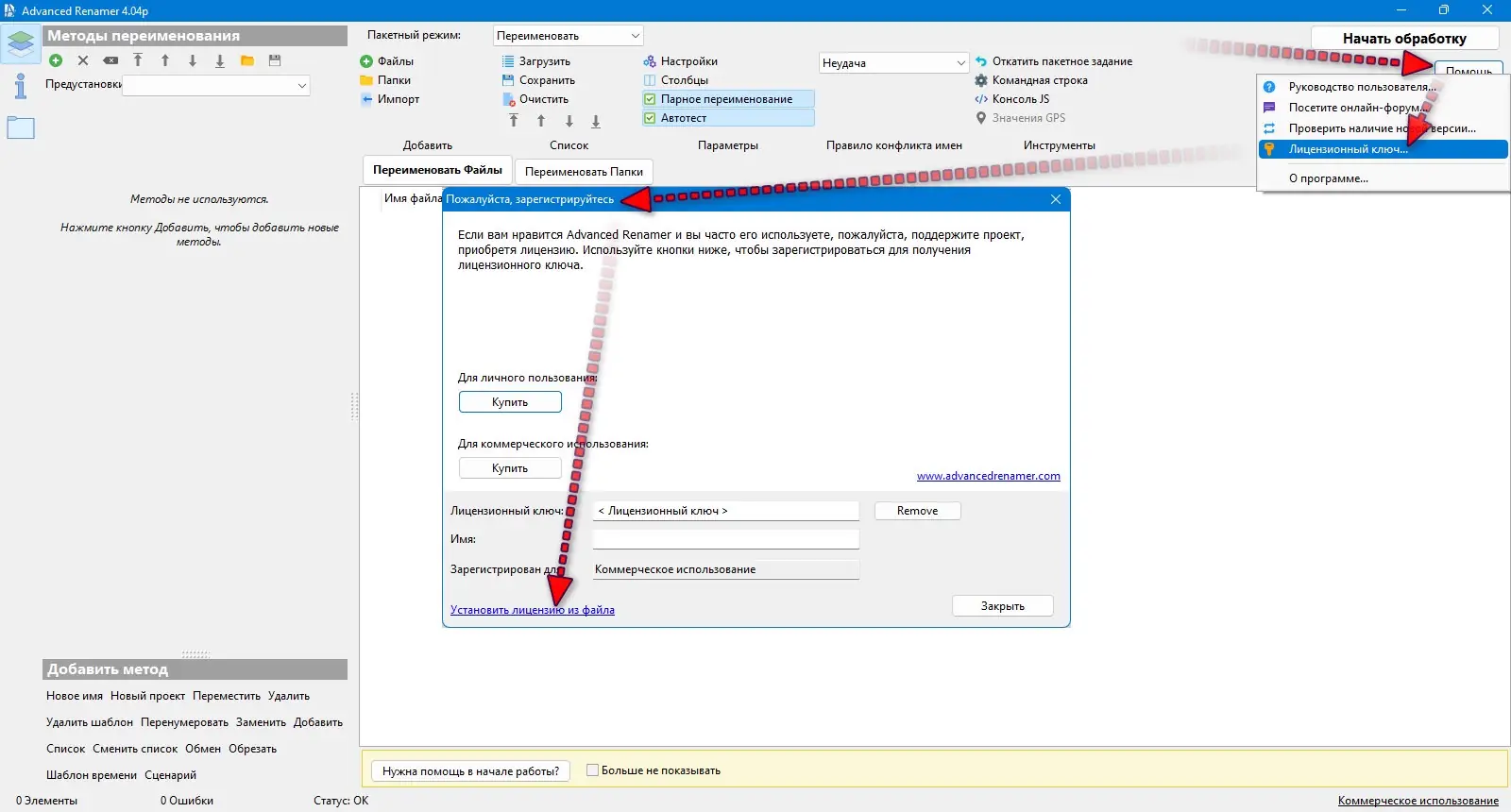Viewport: 1511px width, 812px height.
Task: Select Проверить наличие новой версии
Action: 1383,128
